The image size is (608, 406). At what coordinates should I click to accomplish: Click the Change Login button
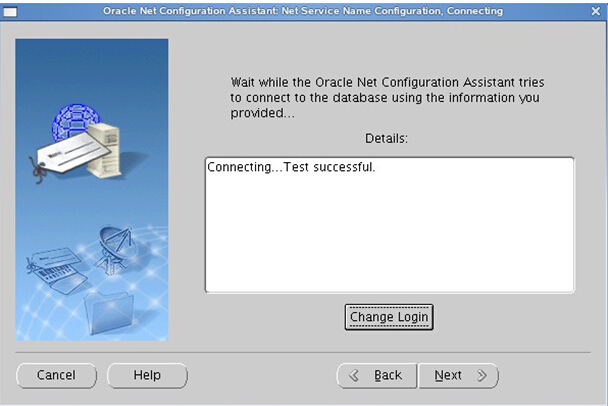pyautogui.click(x=389, y=317)
